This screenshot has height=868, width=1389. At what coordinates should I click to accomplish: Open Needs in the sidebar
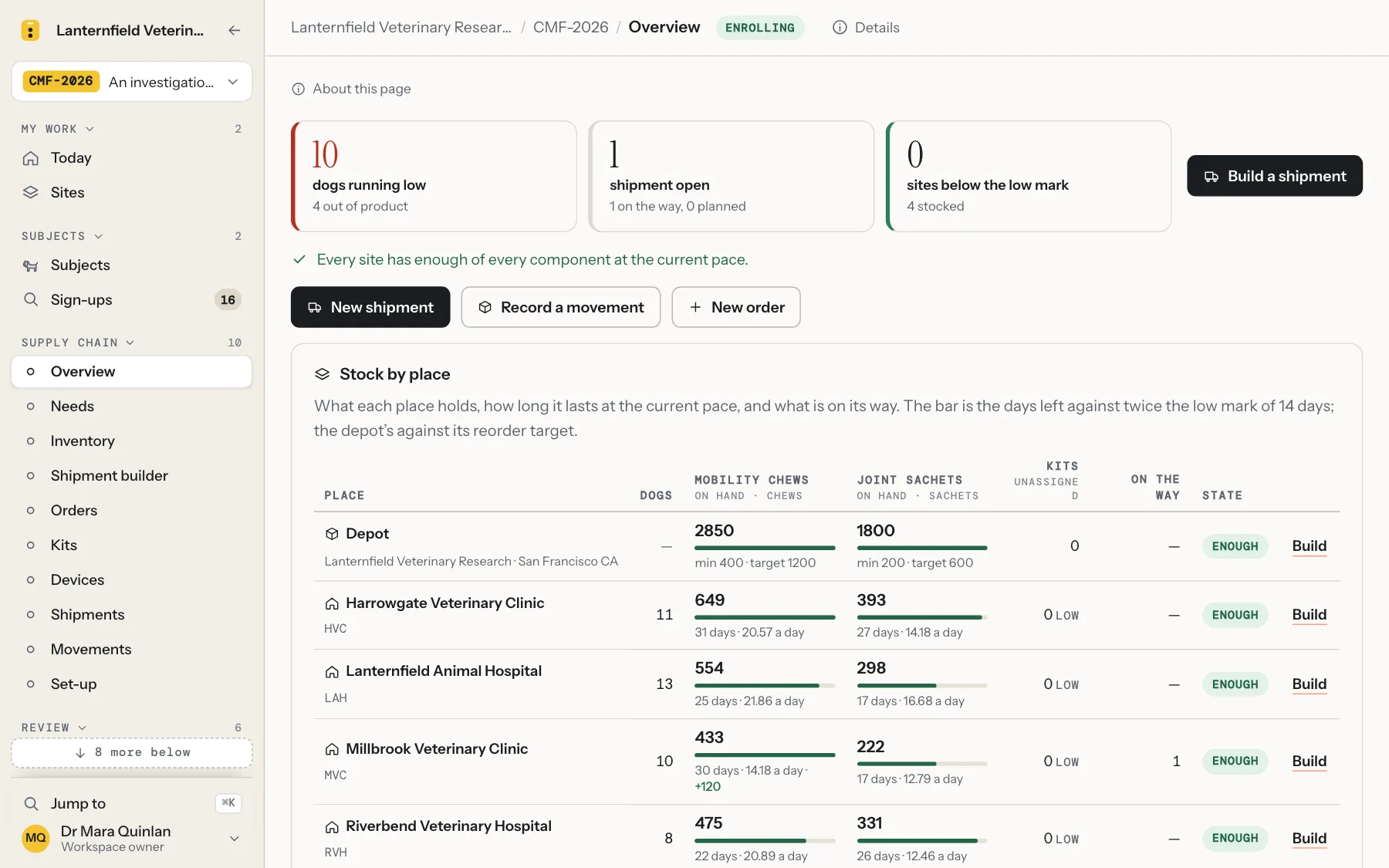[132, 407]
